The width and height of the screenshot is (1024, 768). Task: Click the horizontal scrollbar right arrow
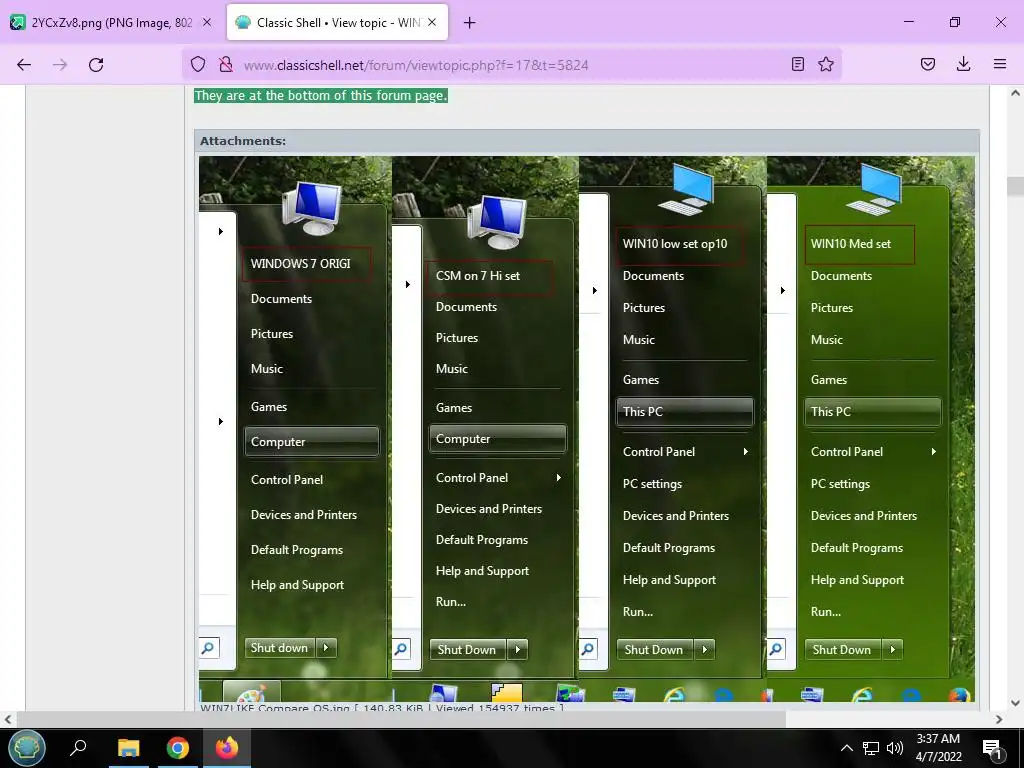pyautogui.click(x=999, y=719)
